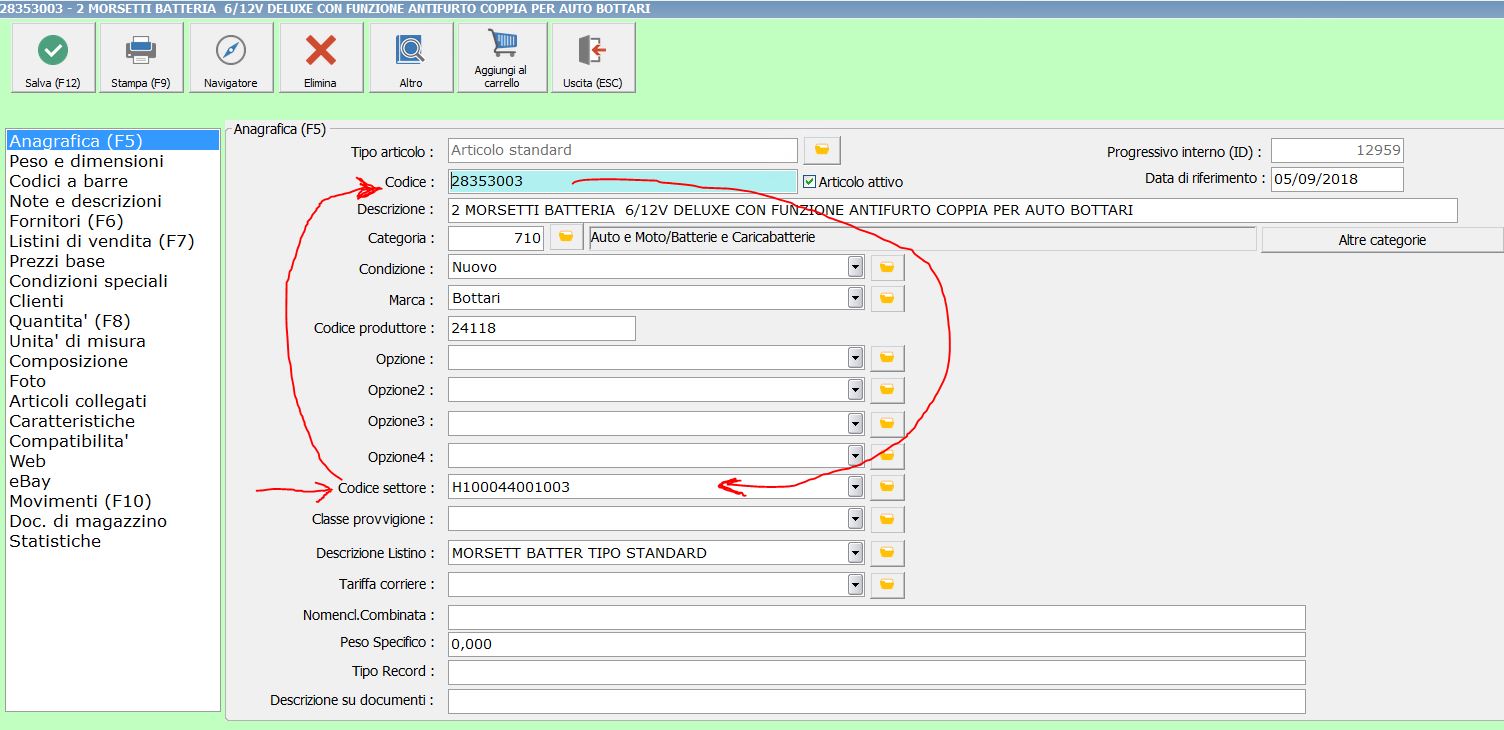1504x730 pixels.
Task: Click Aggiungi al carrello cart icon
Action: 502,58
